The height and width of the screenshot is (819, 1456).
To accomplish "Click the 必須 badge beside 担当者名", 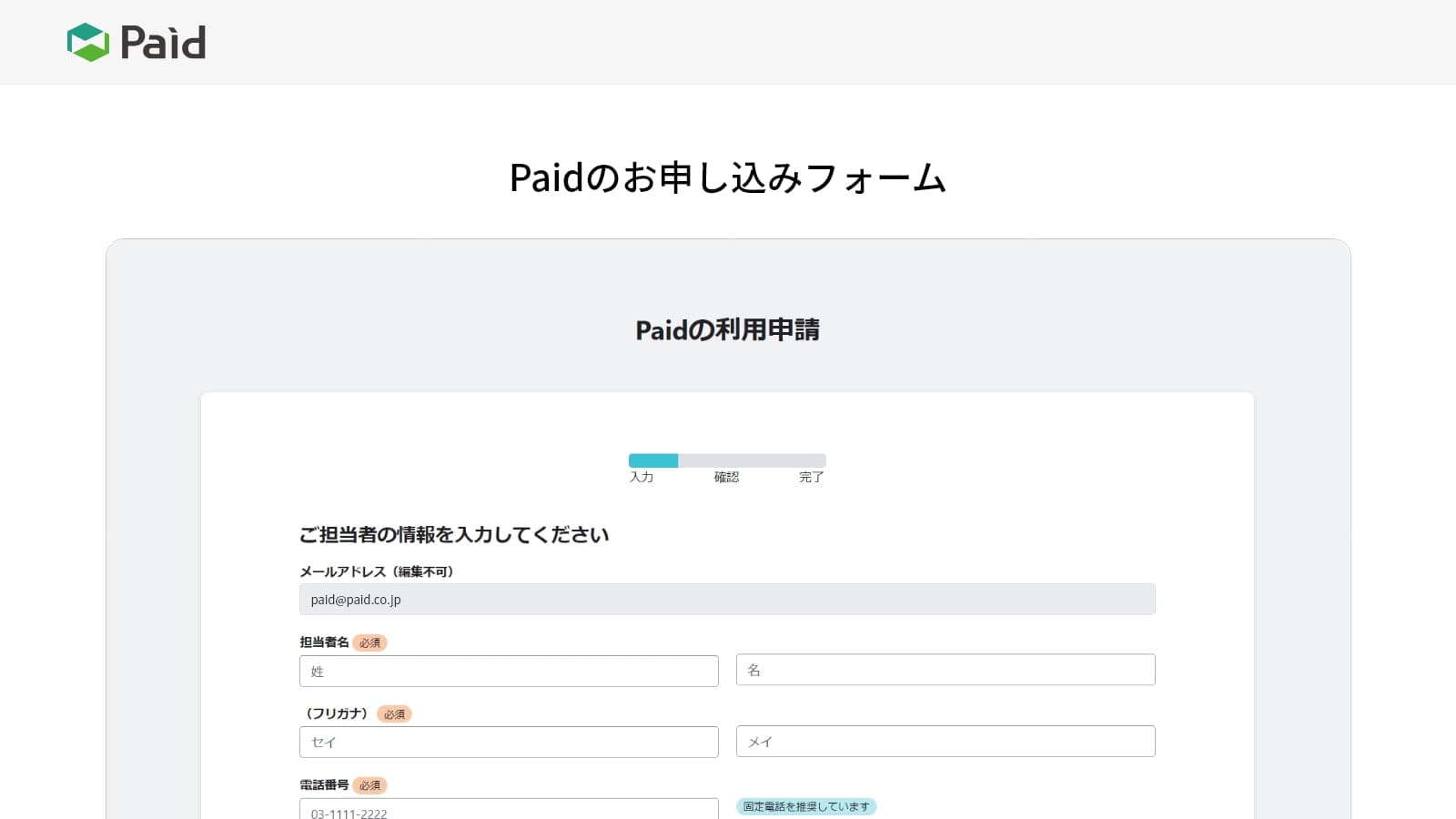I will [369, 643].
